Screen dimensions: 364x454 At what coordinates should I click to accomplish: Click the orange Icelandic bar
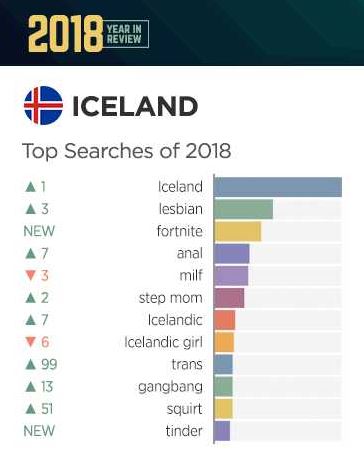[x=225, y=320]
